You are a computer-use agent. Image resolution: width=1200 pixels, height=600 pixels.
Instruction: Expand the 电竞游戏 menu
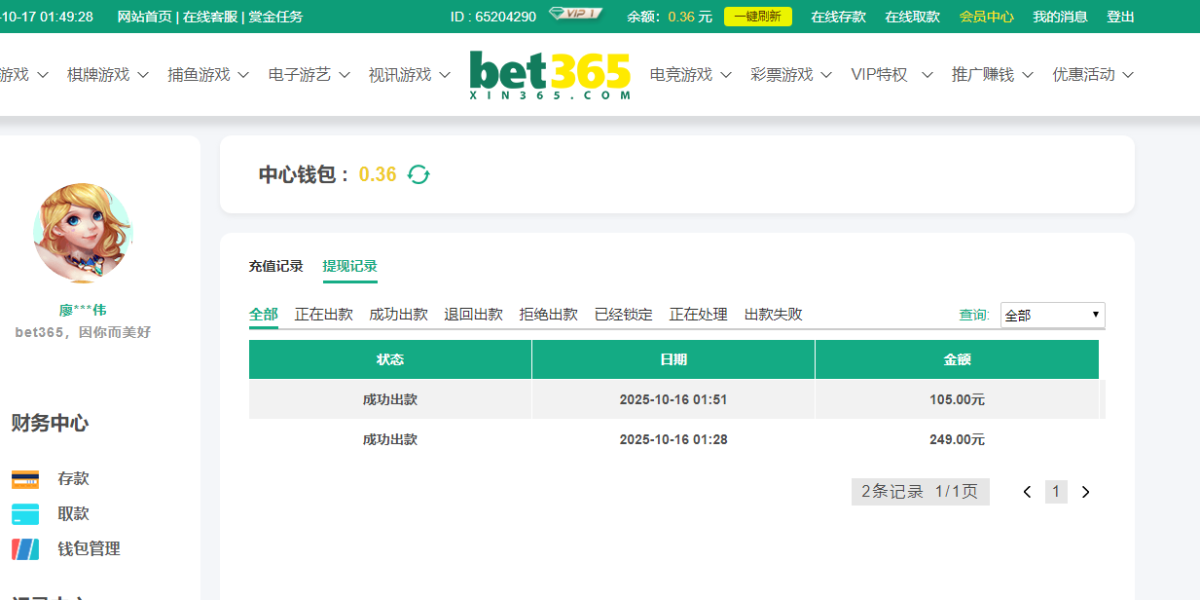point(690,75)
